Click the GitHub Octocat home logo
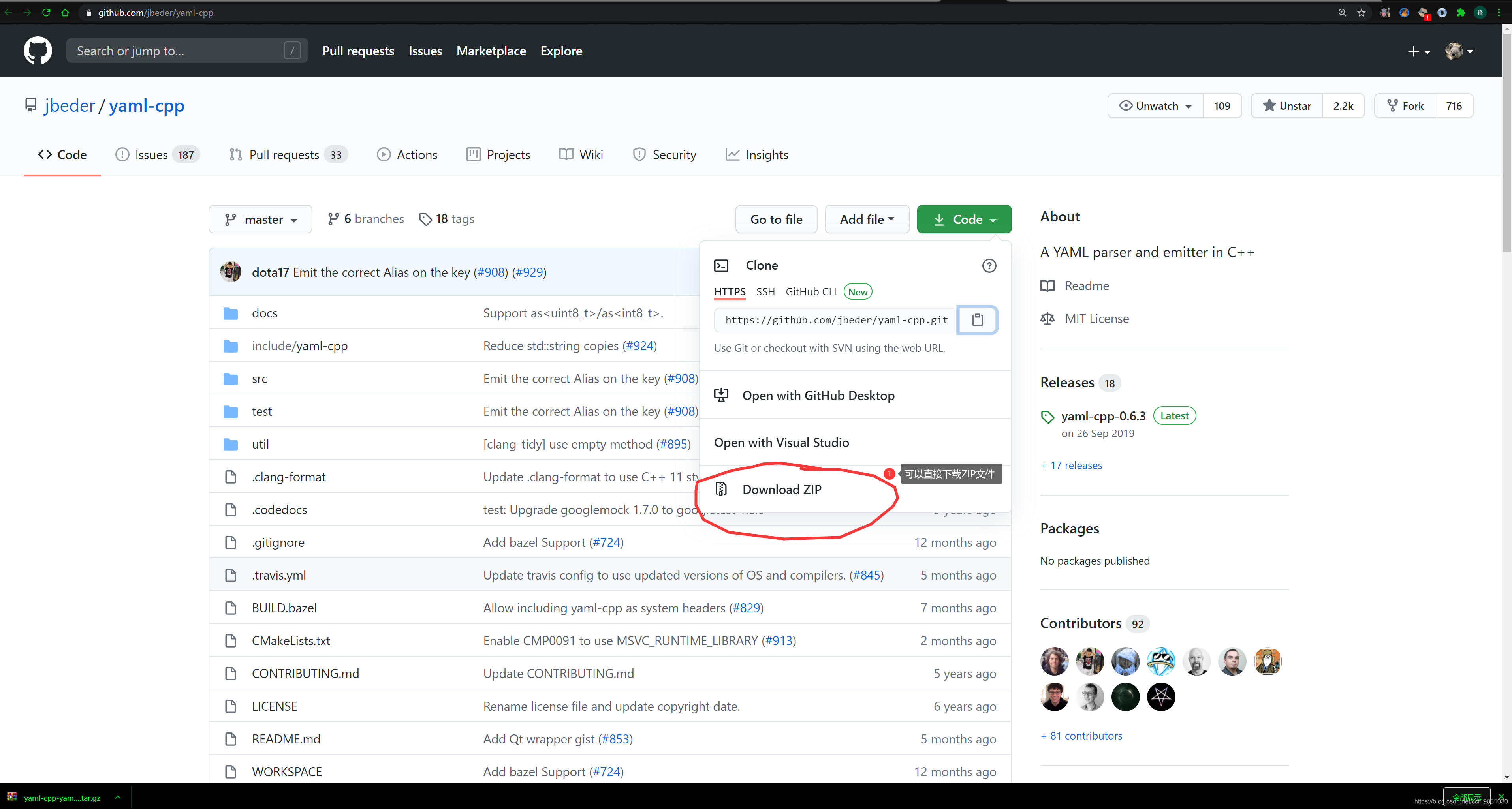Image resolution: width=1512 pixels, height=809 pixels. pos(38,51)
